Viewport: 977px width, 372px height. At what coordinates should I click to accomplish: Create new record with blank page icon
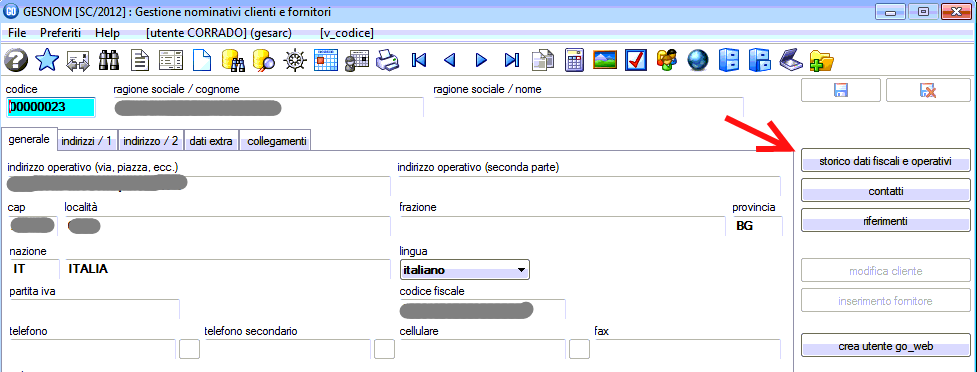[203, 60]
